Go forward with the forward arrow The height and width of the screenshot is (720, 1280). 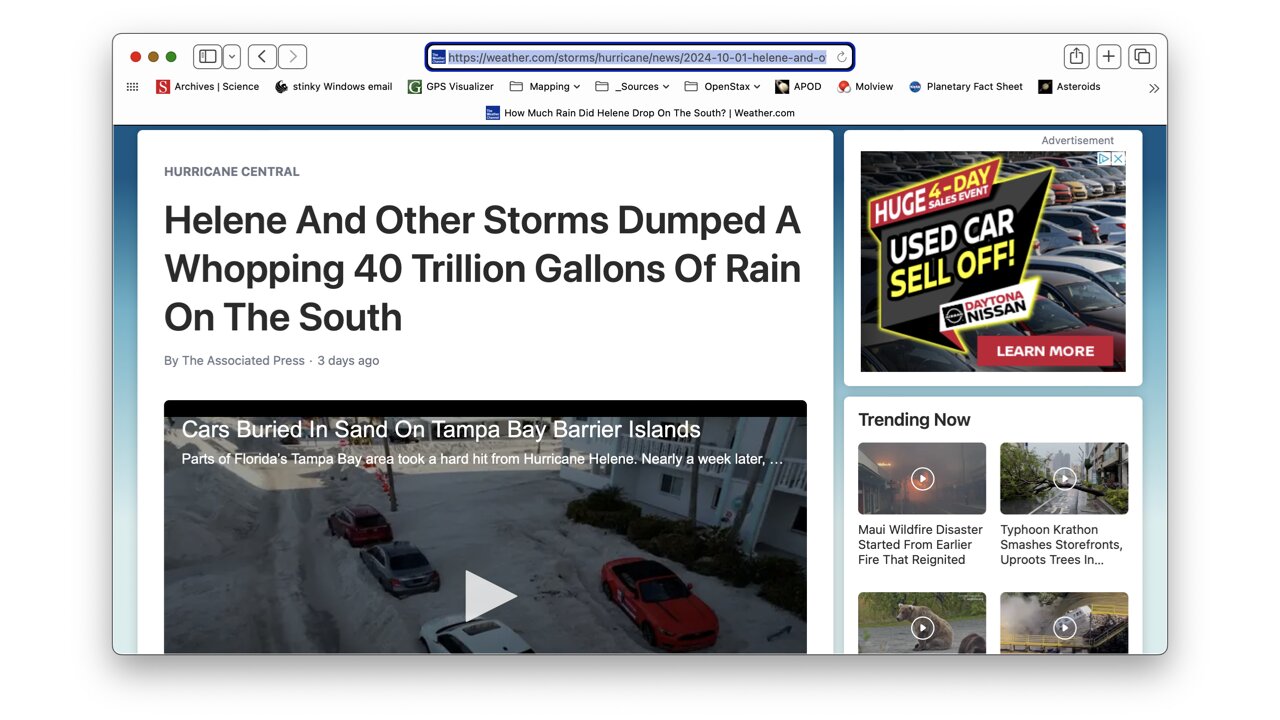[x=293, y=57]
